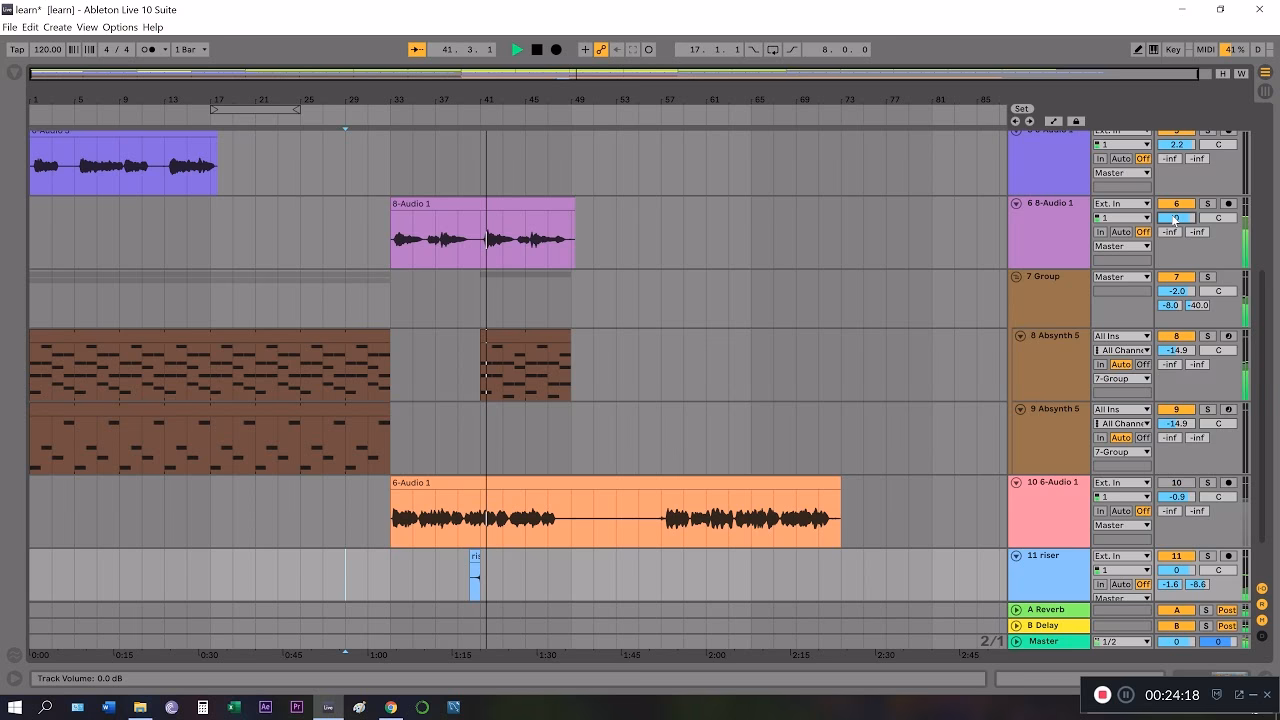Open the Ext. In input dropdown on track 11 riser
Viewport: 1280px width, 720px height.
click(1122, 555)
